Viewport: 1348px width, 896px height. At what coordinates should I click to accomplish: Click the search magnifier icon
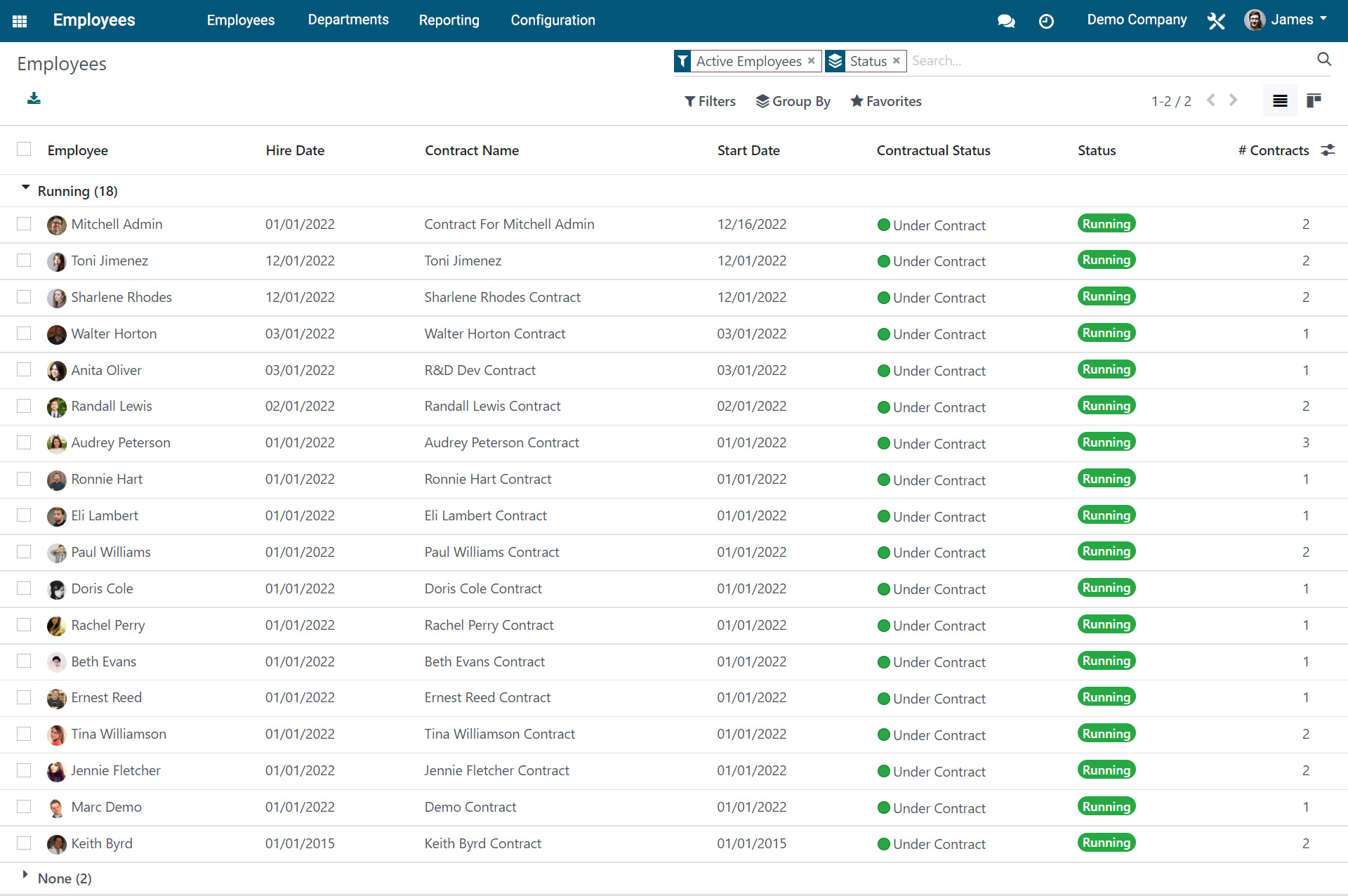(x=1324, y=59)
